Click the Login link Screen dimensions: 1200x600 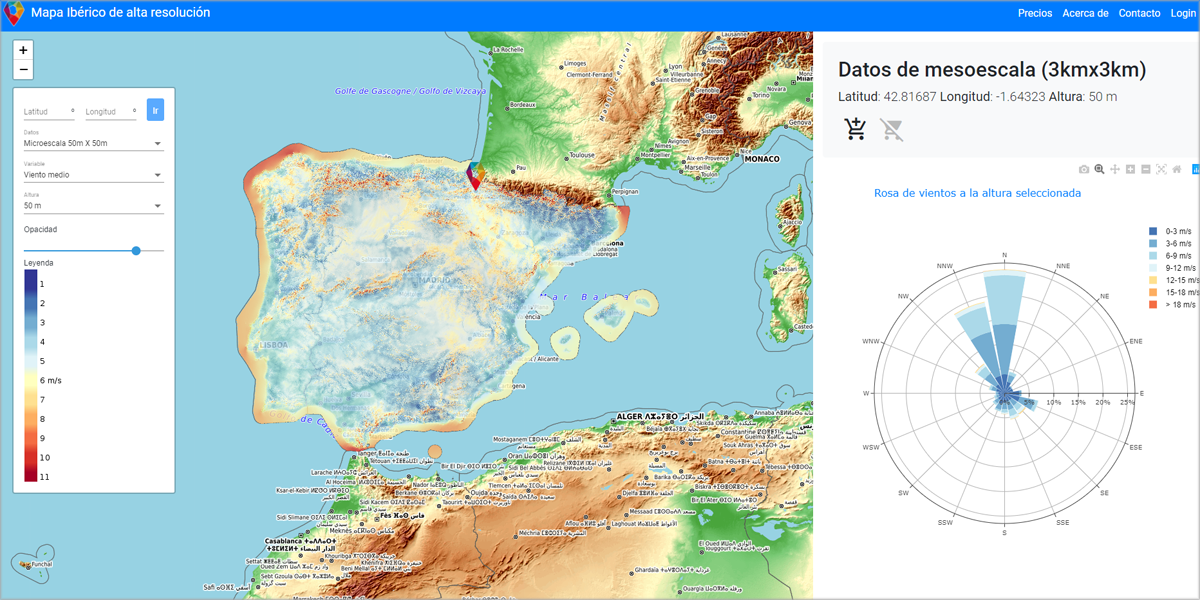1183,13
